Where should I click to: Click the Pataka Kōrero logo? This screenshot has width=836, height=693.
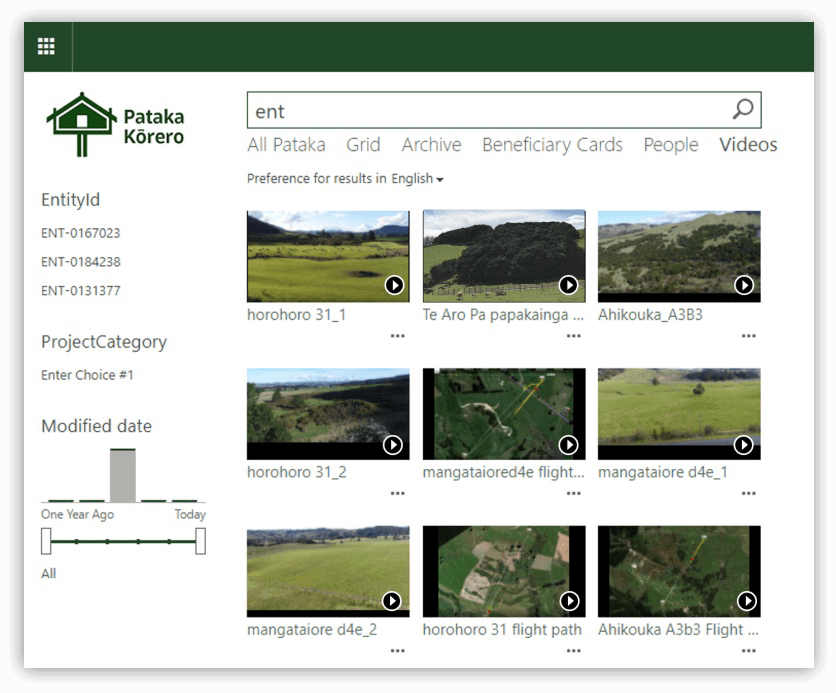pyautogui.click(x=115, y=125)
